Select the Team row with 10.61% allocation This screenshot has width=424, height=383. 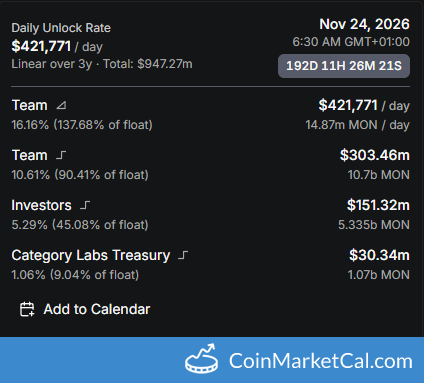[211, 165]
